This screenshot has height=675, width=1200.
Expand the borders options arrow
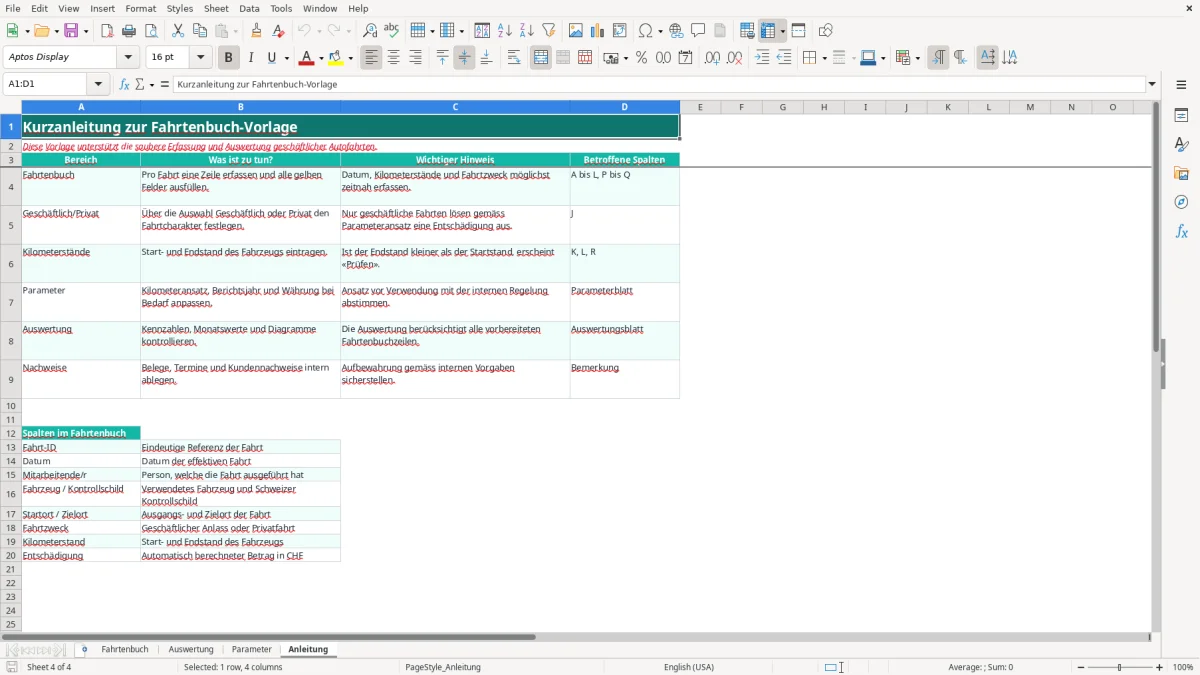coord(824,58)
